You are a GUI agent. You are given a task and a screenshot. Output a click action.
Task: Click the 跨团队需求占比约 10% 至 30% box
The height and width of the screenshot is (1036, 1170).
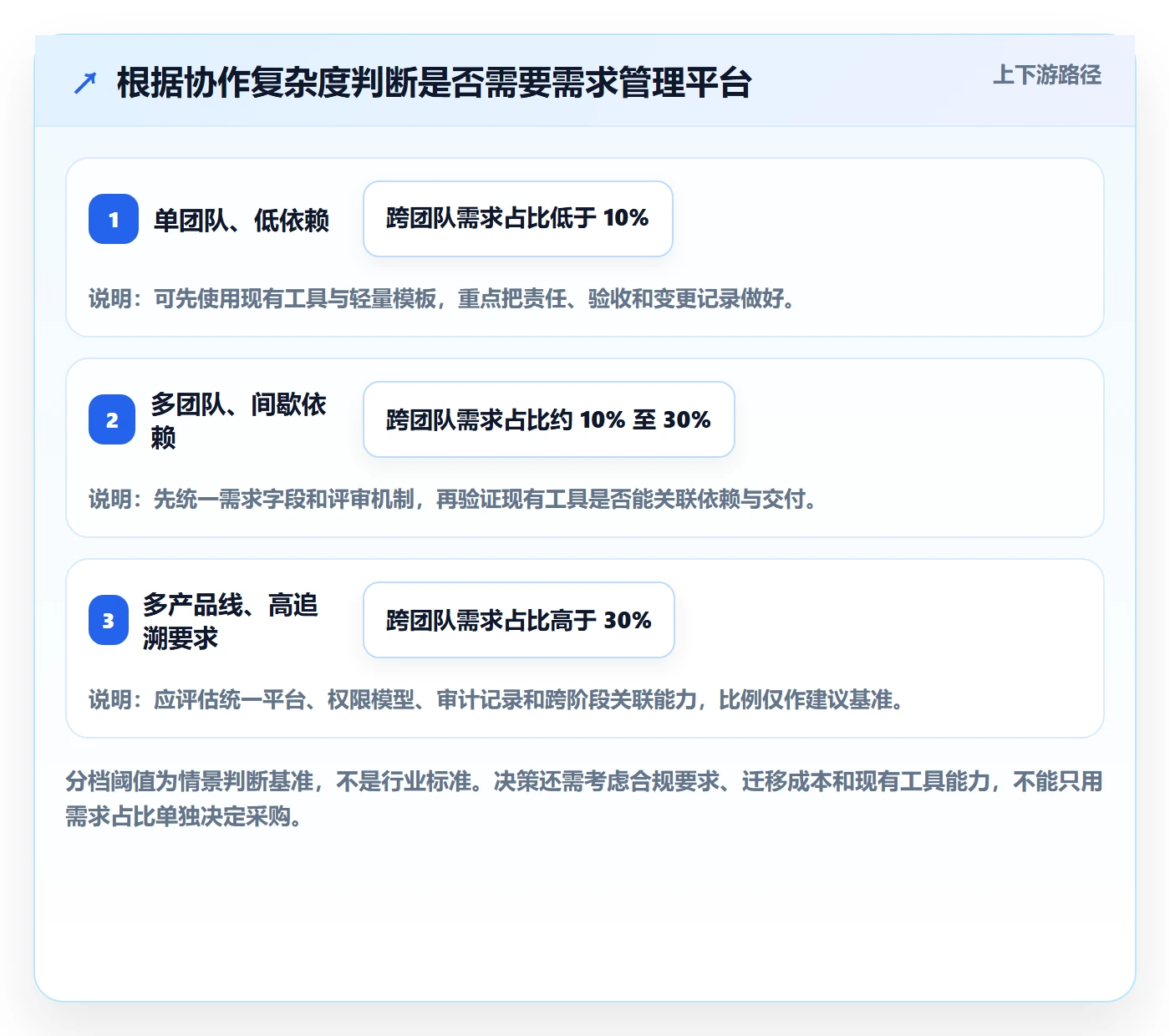(549, 419)
